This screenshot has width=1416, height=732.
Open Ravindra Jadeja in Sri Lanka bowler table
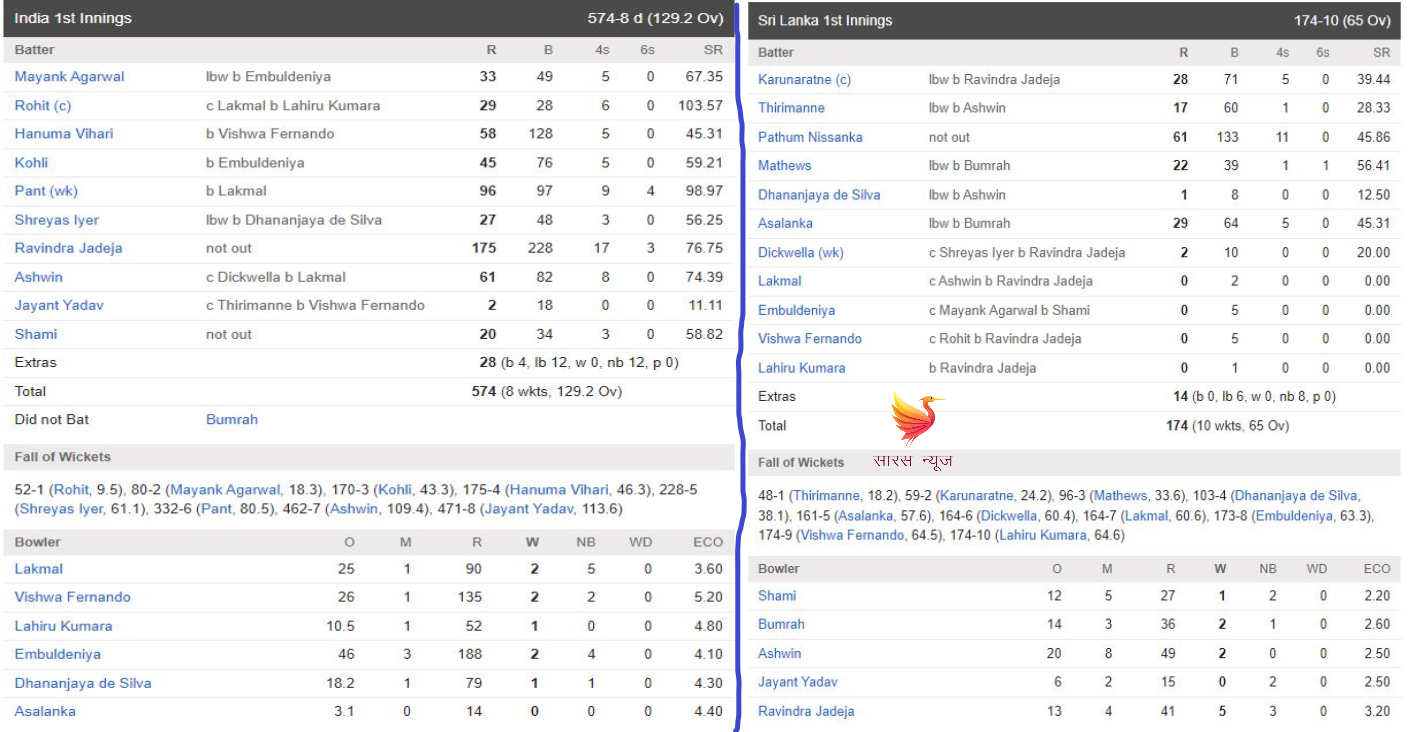[806, 711]
